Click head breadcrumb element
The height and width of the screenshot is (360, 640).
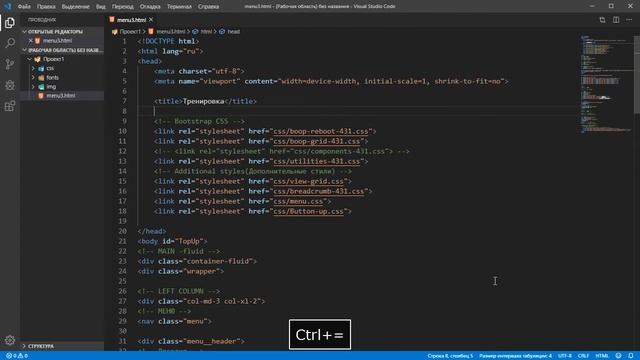[x=233, y=31]
